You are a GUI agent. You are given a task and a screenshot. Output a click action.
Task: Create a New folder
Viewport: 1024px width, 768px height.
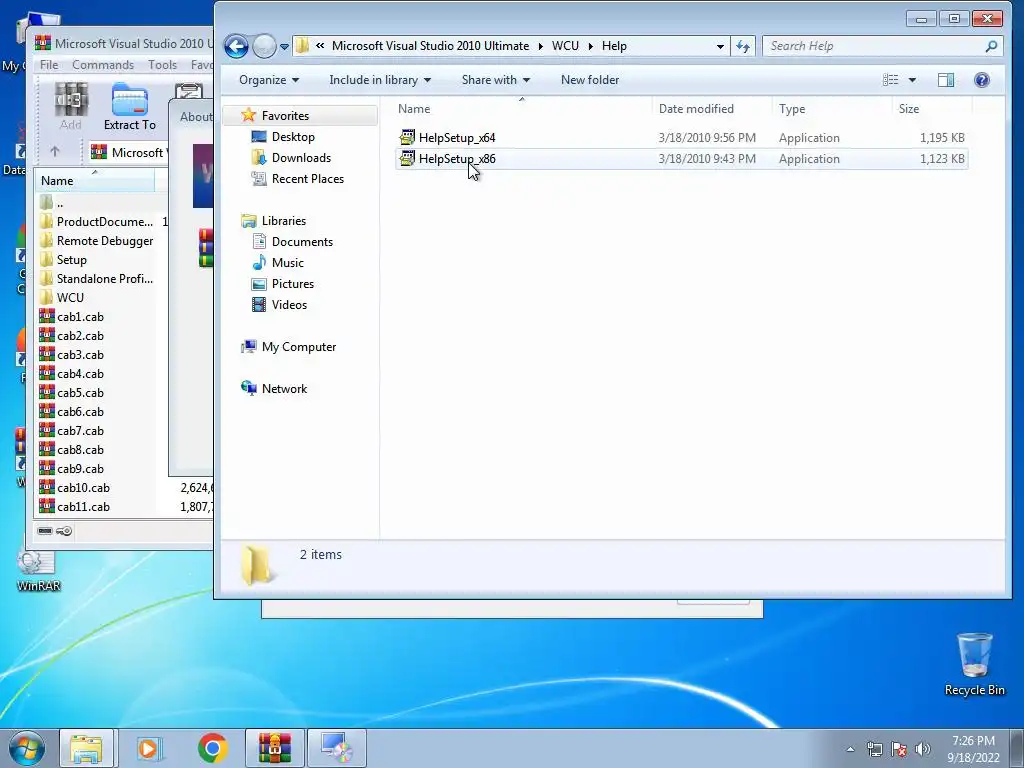click(x=590, y=80)
